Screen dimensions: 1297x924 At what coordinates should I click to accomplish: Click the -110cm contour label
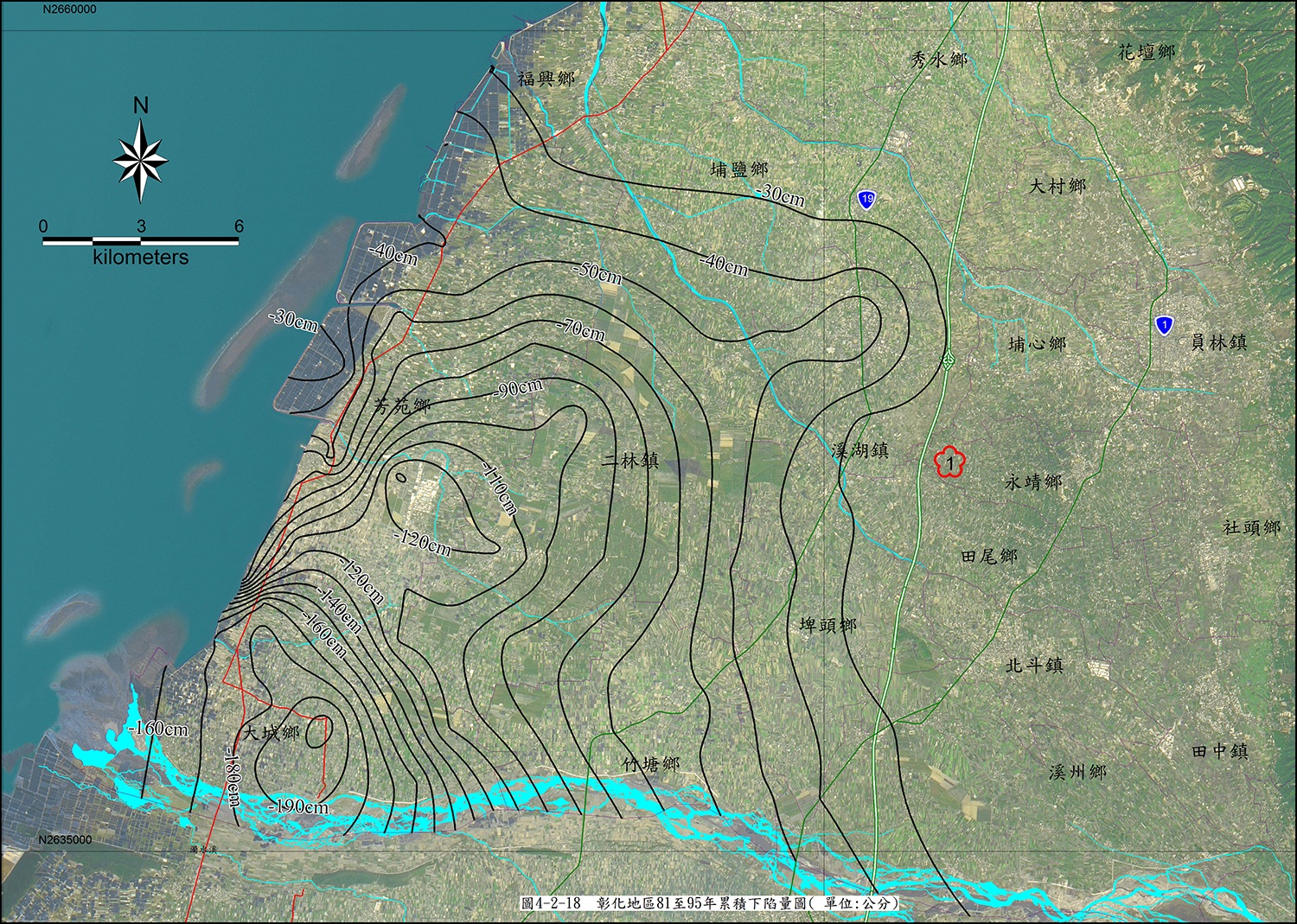click(x=500, y=489)
